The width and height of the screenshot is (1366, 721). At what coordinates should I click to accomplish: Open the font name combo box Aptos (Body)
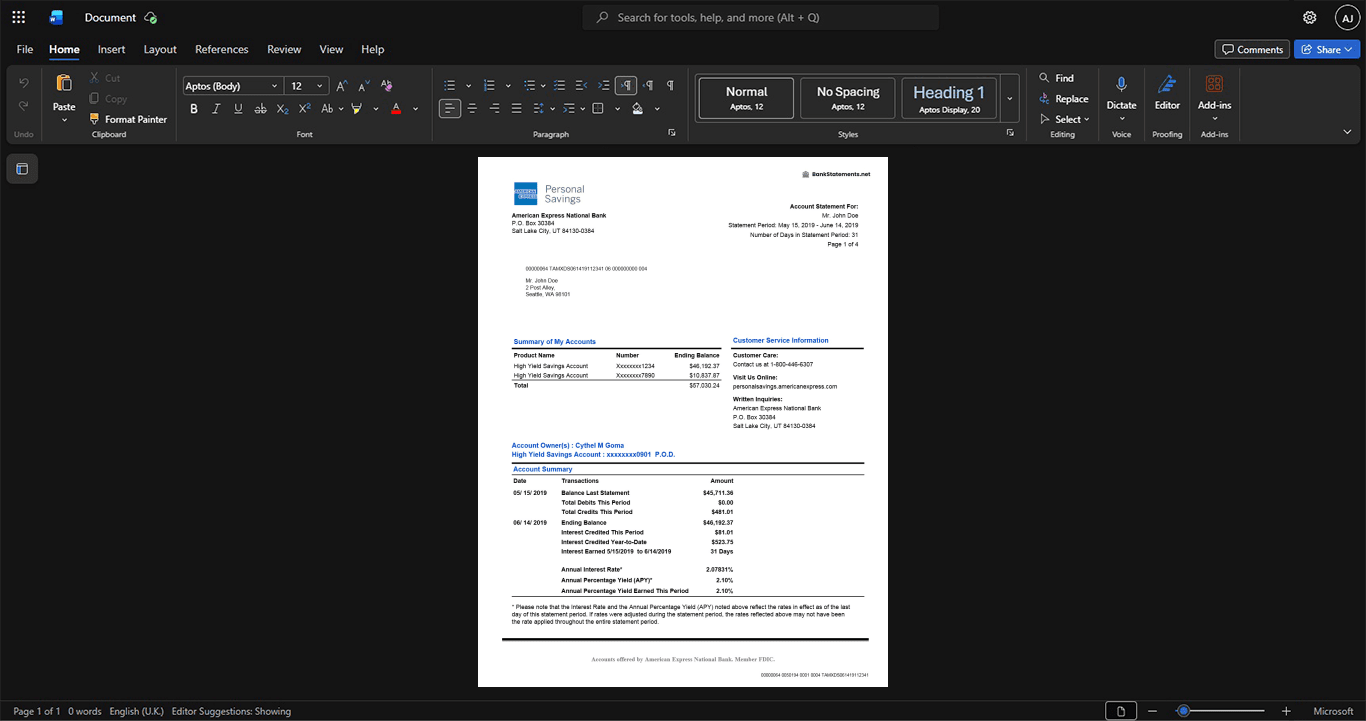(232, 86)
